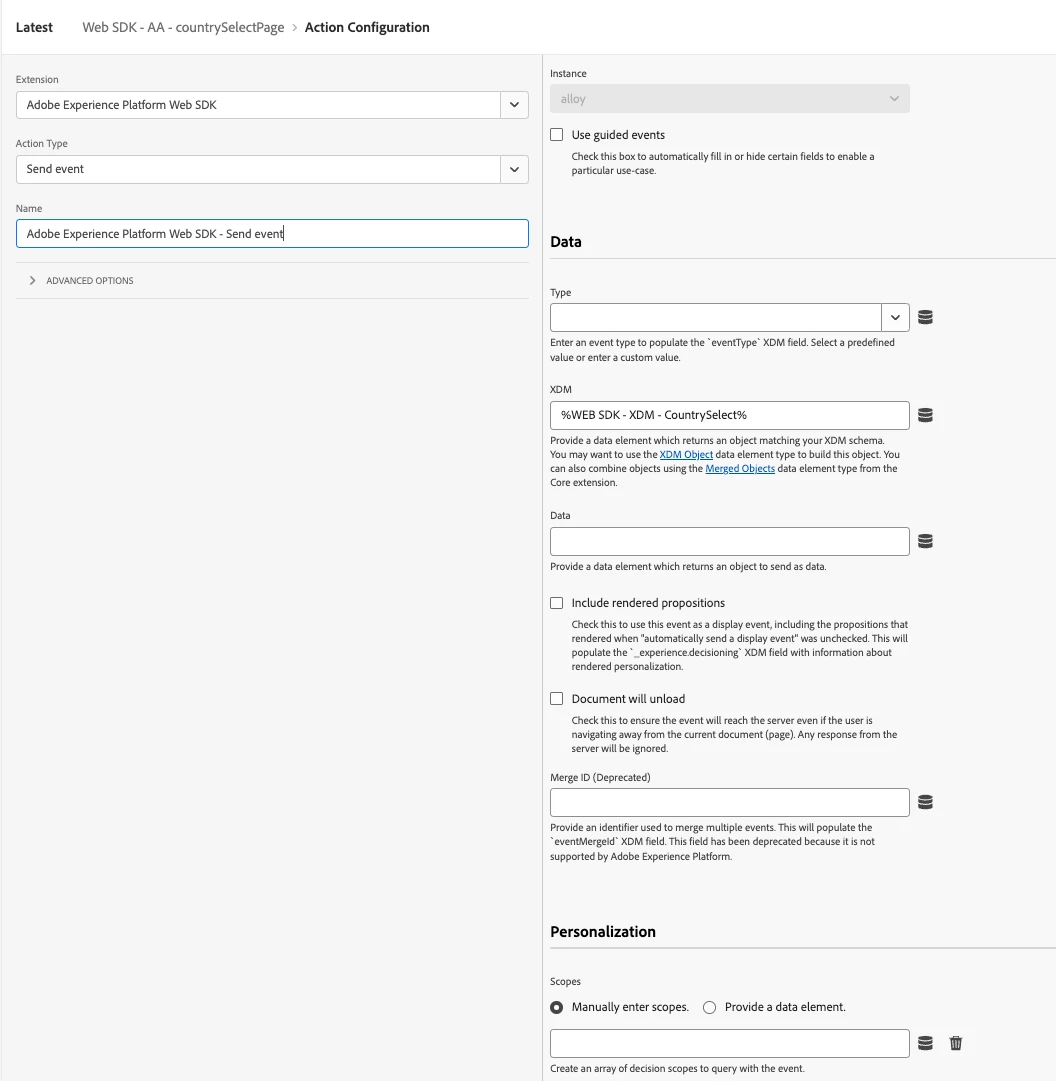Click into the Scopes input field
The image size is (1056, 1081).
[729, 1043]
